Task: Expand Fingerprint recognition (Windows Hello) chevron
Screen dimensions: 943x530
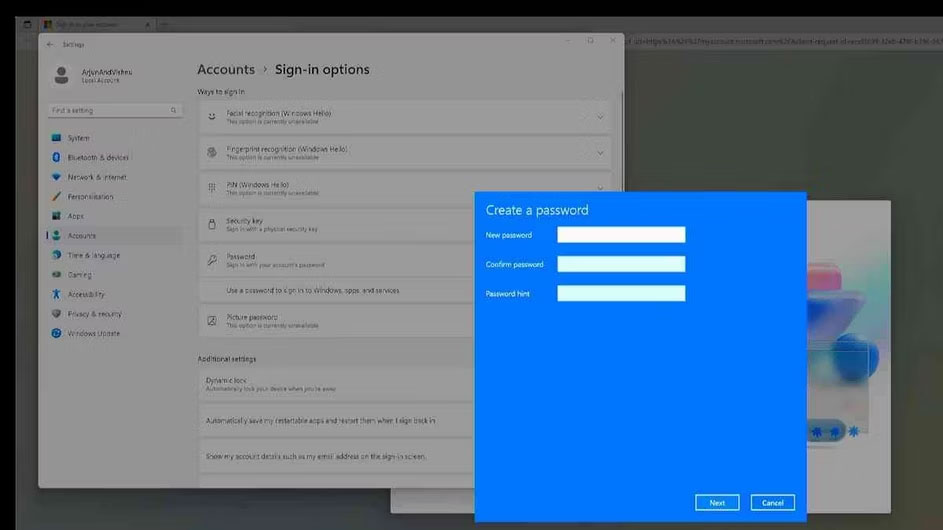Action: click(x=600, y=153)
